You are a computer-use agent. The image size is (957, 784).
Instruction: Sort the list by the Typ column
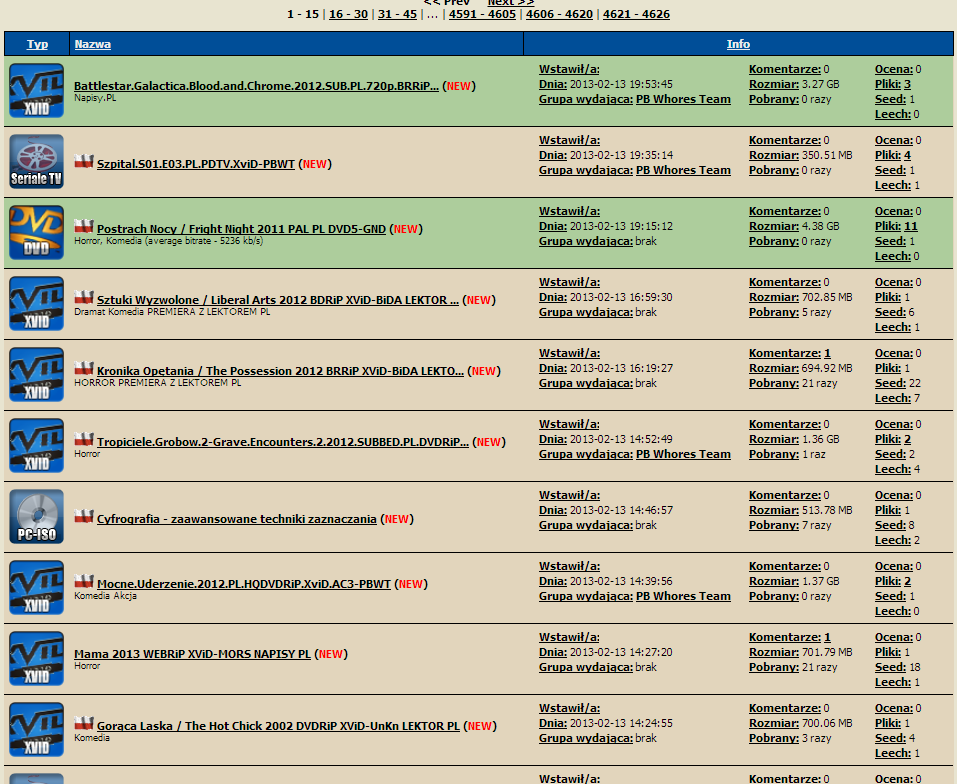tap(37, 44)
